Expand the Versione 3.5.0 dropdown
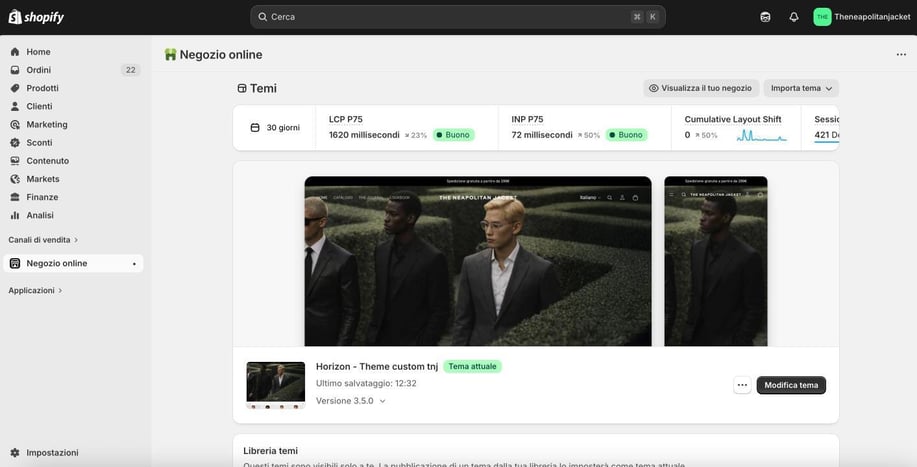Image resolution: width=917 pixels, height=467 pixels. point(351,401)
